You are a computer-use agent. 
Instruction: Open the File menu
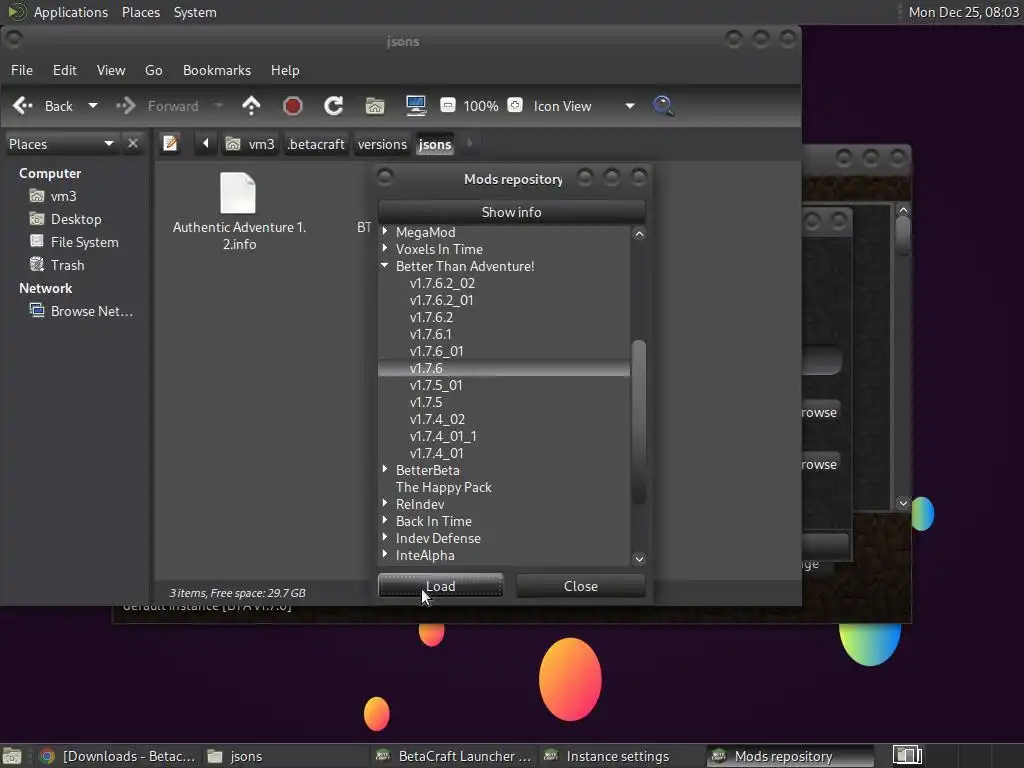pyautogui.click(x=22, y=71)
